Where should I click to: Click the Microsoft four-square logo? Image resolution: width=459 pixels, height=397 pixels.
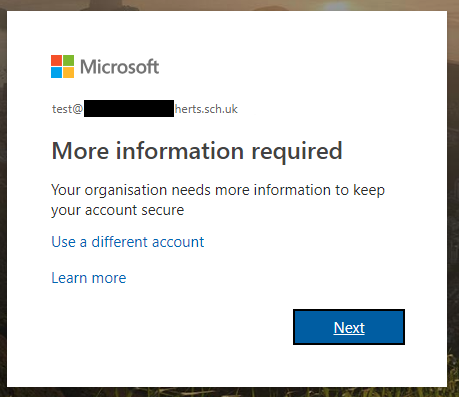pos(62,66)
